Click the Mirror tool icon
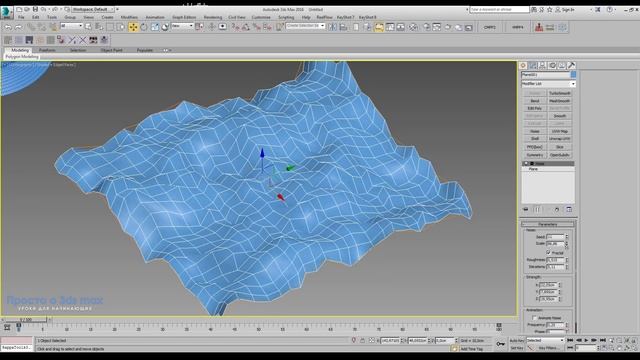This screenshot has width=640, height=360. pyautogui.click(x=332, y=27)
